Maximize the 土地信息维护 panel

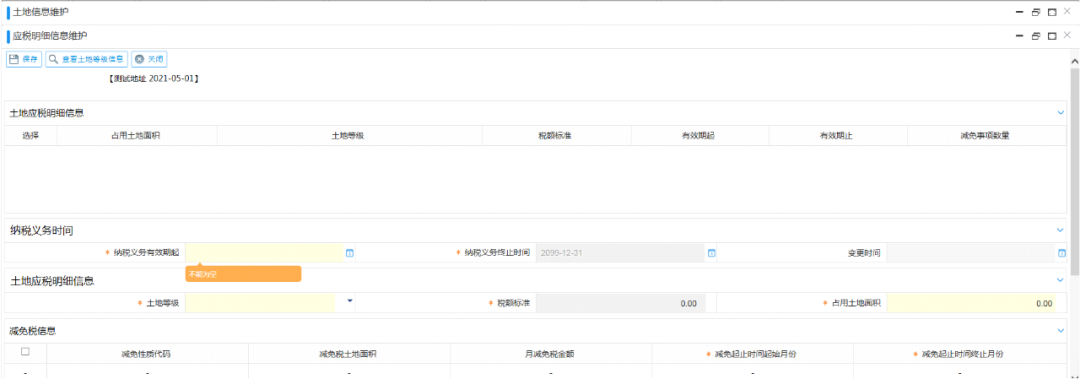pos(1052,12)
